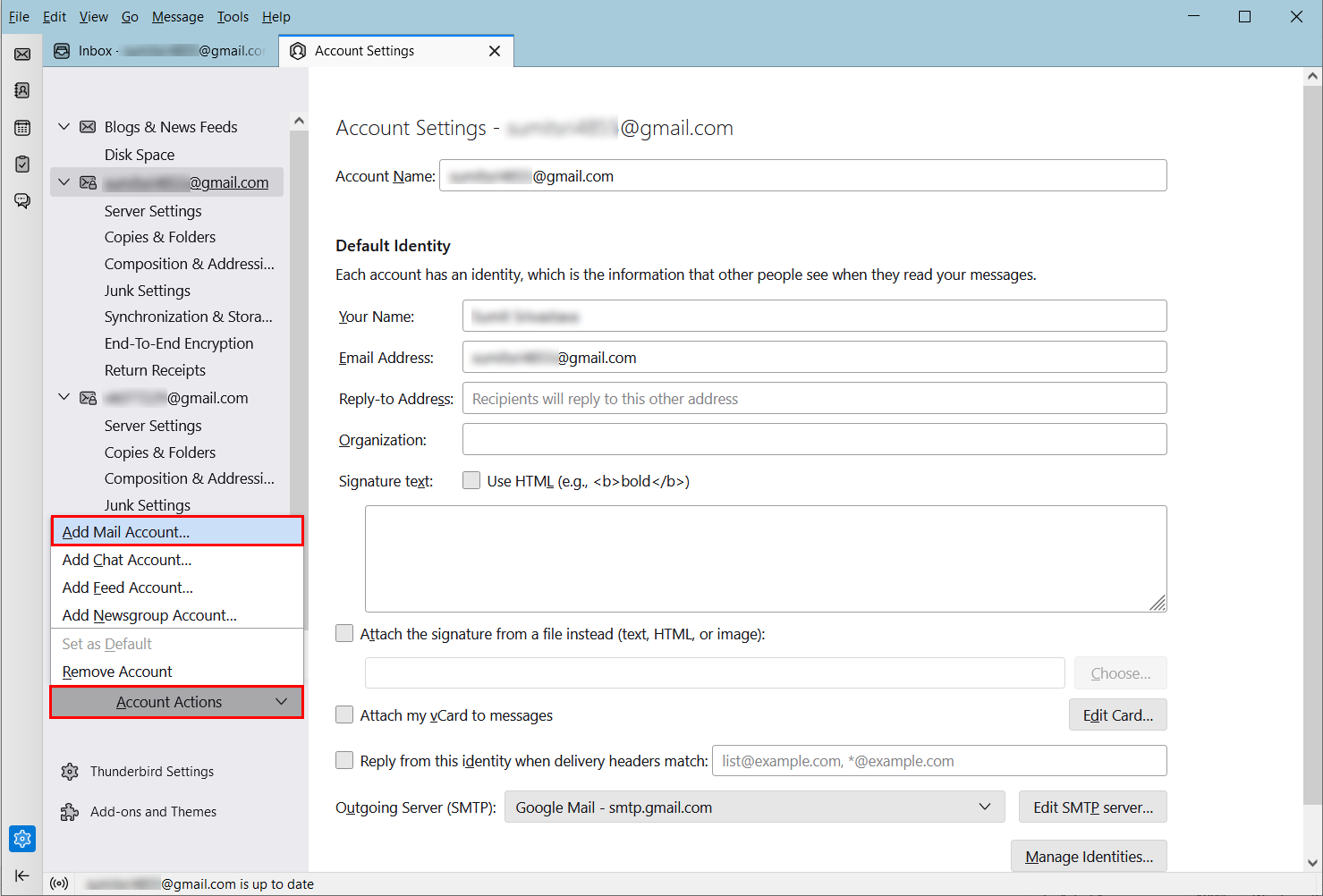Image resolution: width=1323 pixels, height=896 pixels.
Task: Choose Add Feed Account from the menu
Action: click(x=177, y=587)
